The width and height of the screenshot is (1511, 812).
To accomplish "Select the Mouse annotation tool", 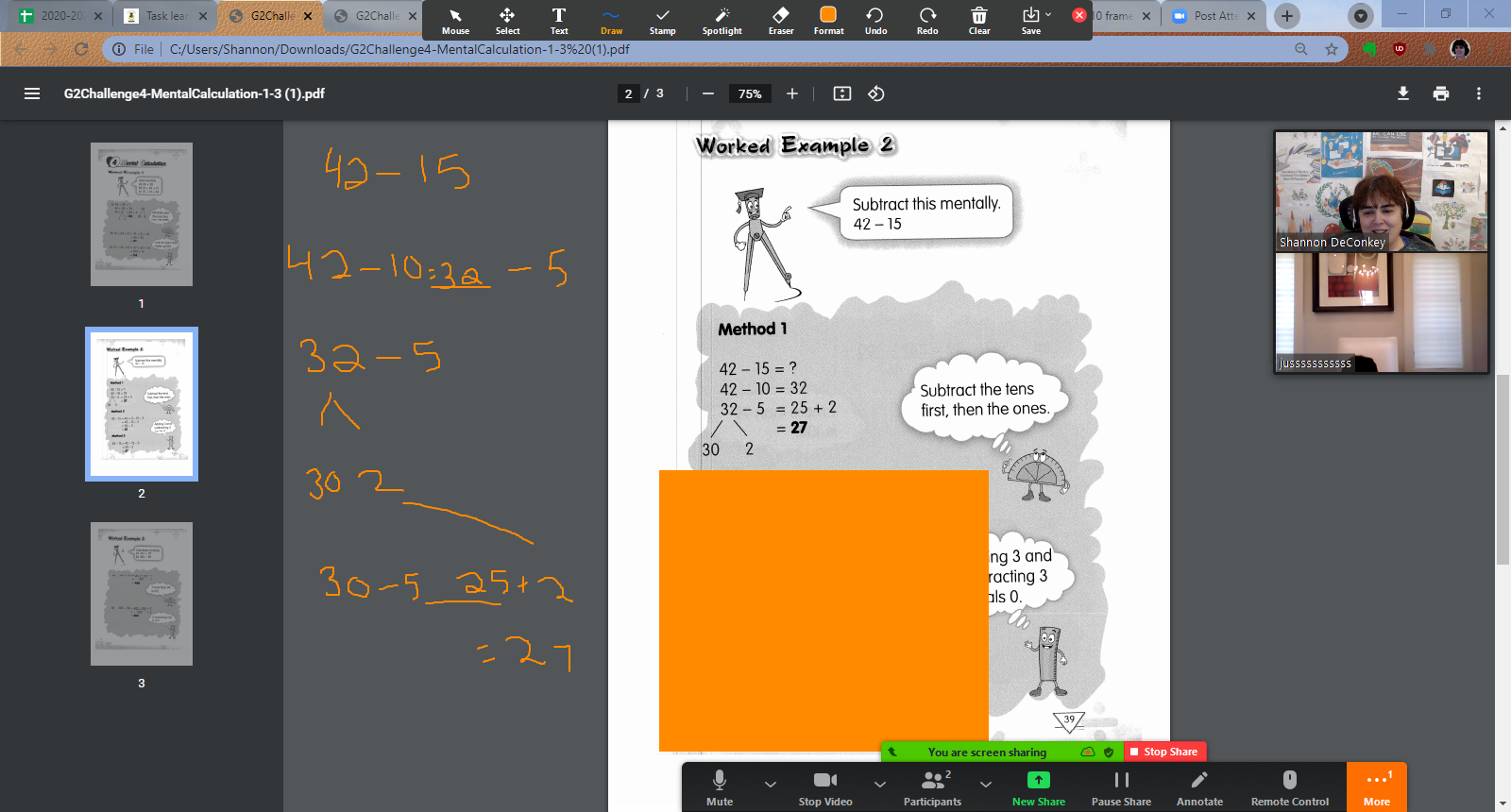I will 455,21.
